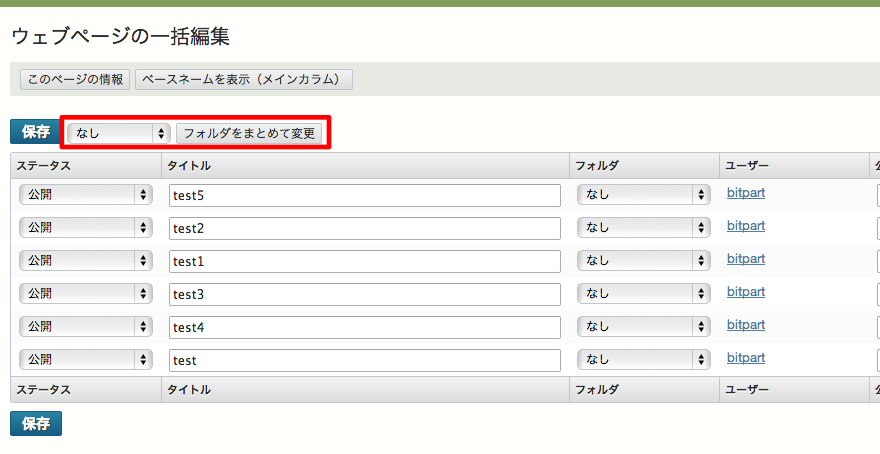Screen dimensions: 880x454
Task: Click the test5 title field
Action: (365, 195)
